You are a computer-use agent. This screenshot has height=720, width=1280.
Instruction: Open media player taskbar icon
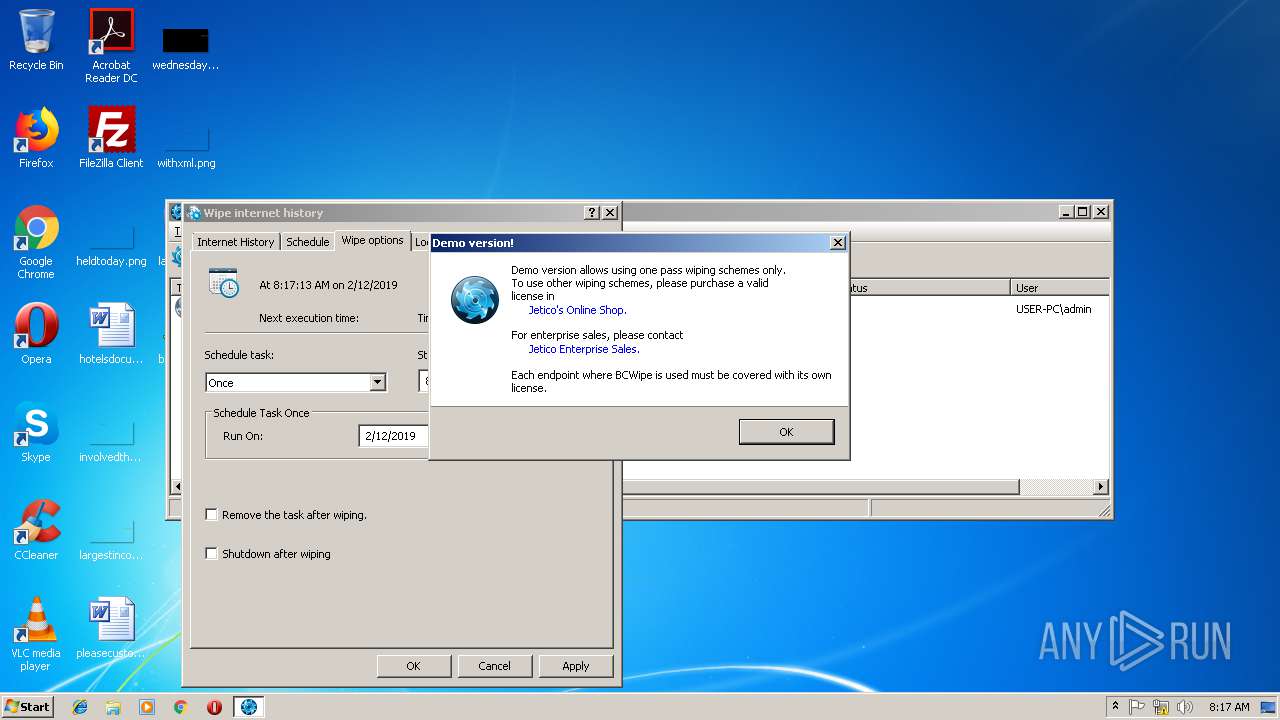tap(147, 707)
